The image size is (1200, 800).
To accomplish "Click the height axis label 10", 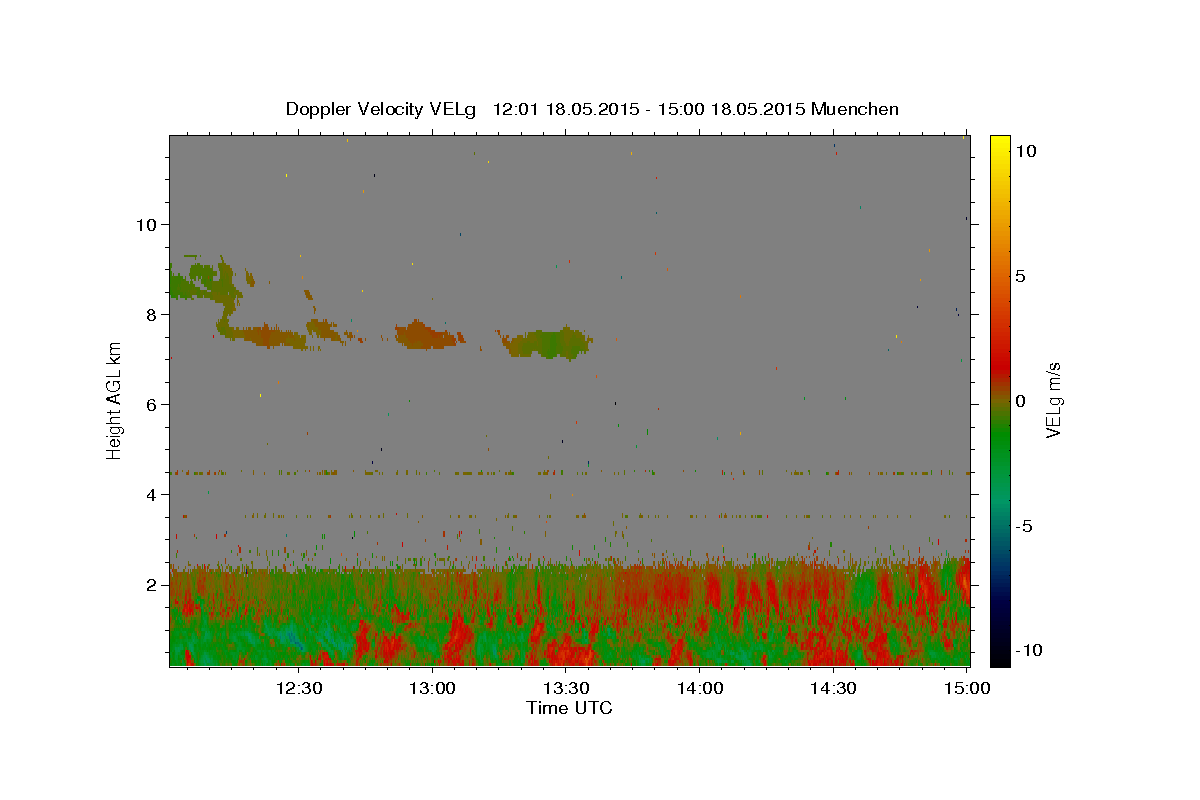I will (145, 224).
